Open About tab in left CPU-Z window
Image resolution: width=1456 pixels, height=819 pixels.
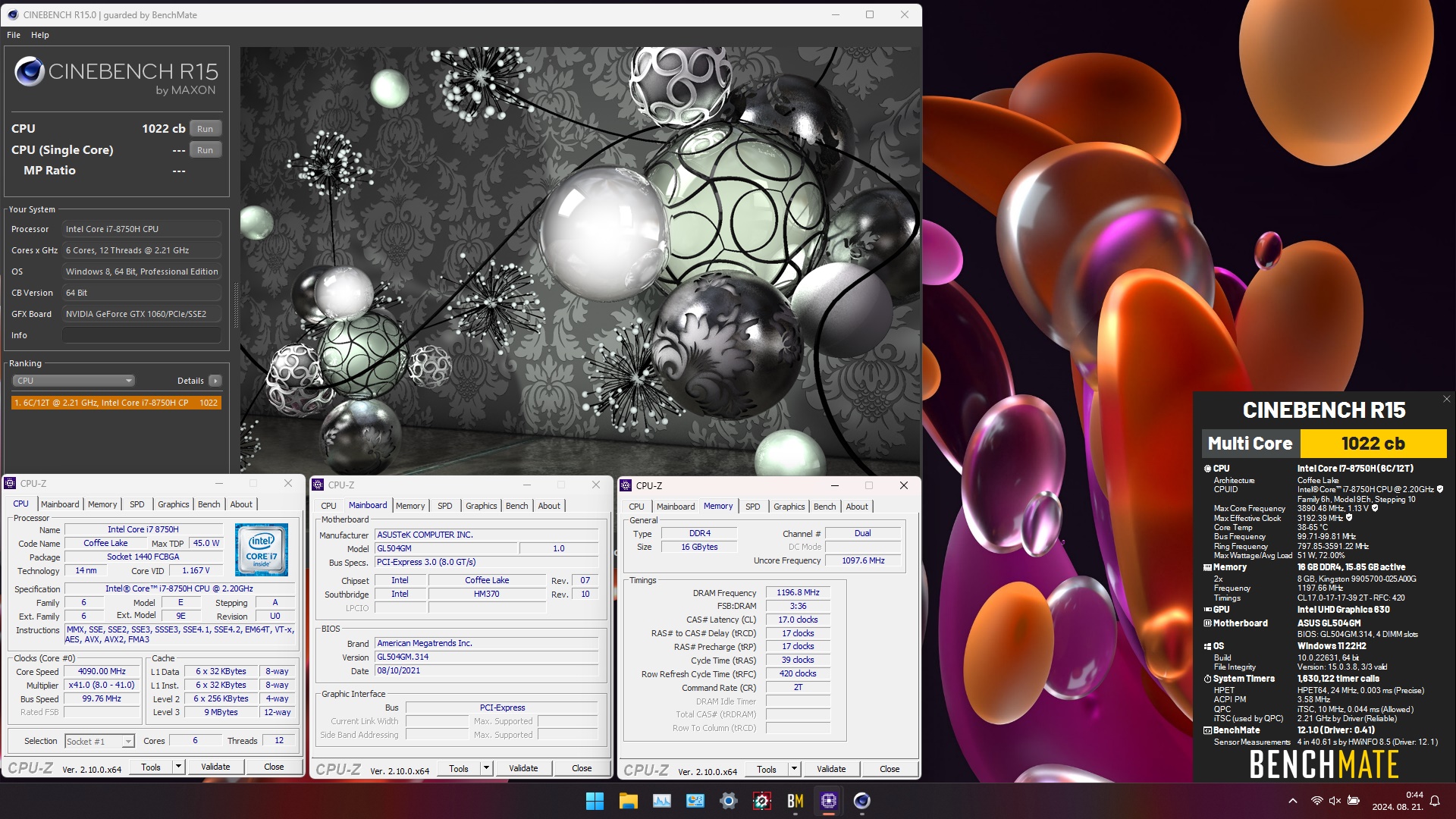point(241,504)
